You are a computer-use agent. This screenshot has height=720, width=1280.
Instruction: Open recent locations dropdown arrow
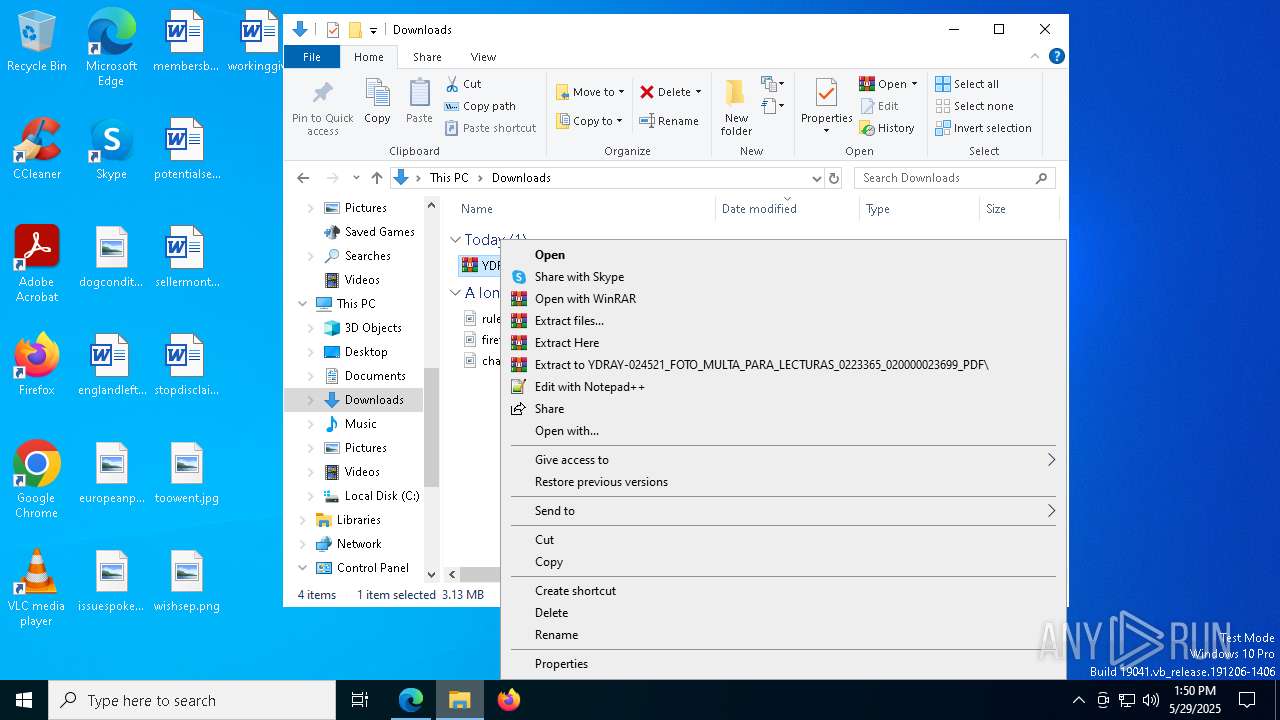point(356,178)
